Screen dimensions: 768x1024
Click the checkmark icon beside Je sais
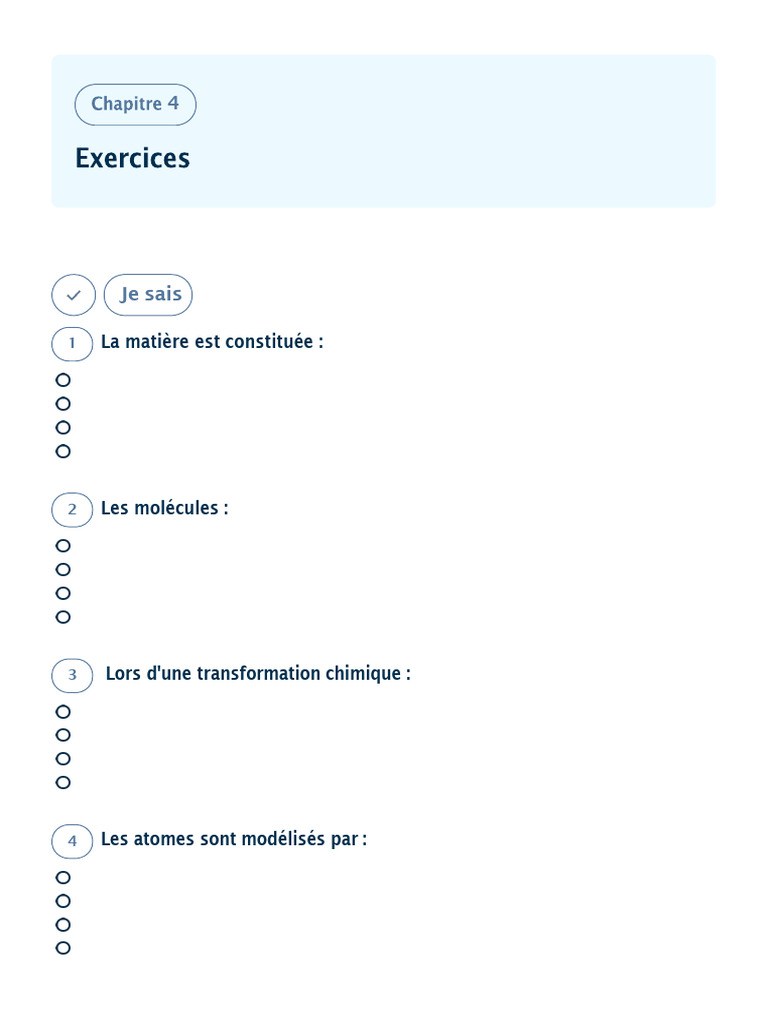pyautogui.click(x=73, y=295)
